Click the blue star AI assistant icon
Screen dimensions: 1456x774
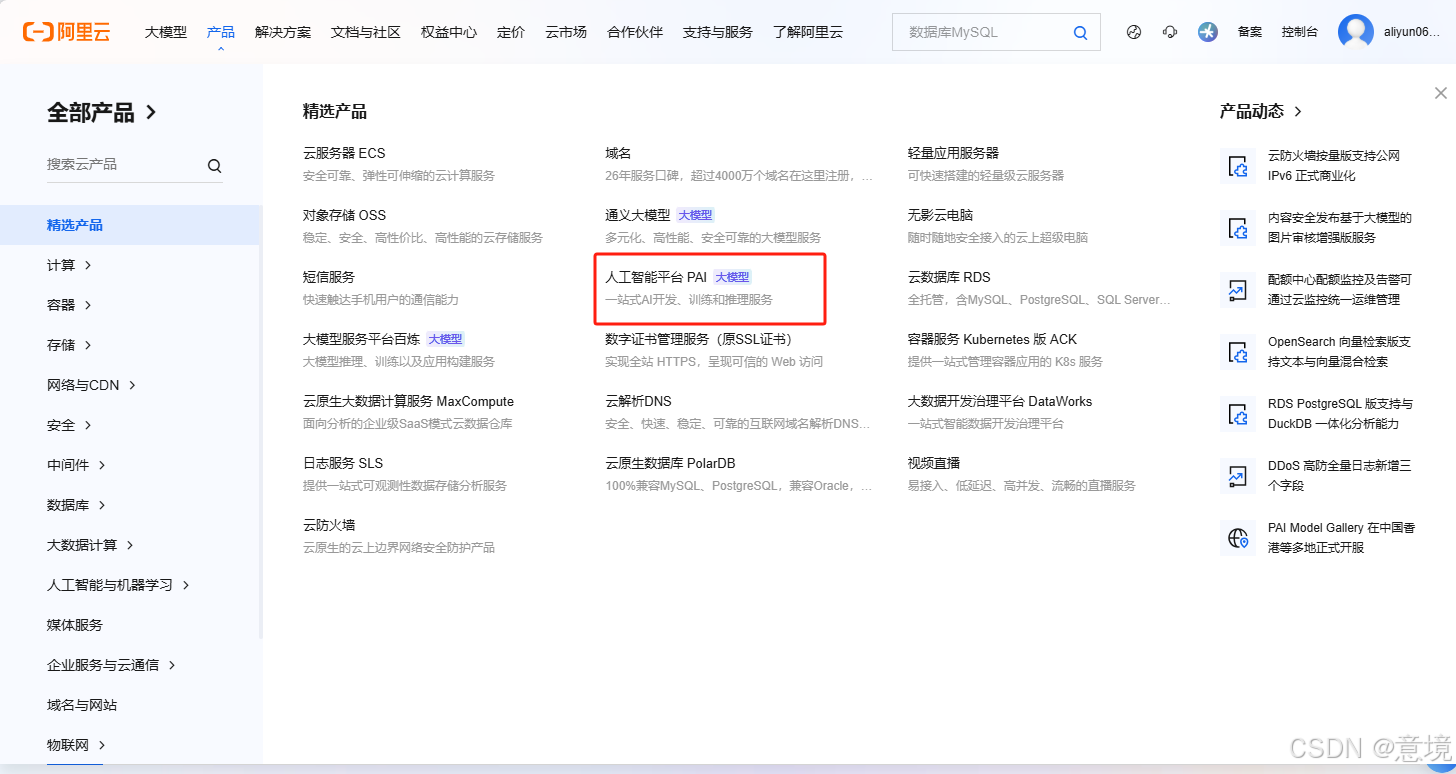pyautogui.click(x=1208, y=32)
